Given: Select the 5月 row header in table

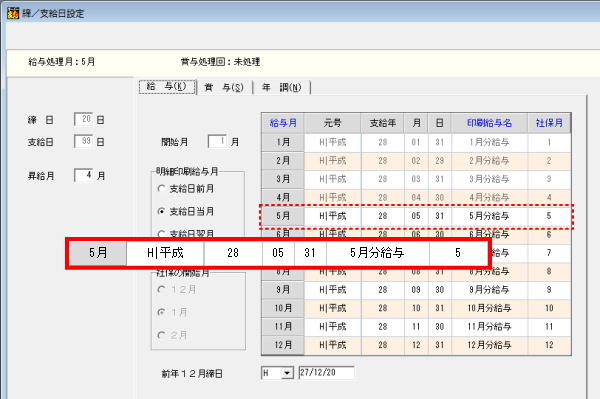Looking at the screenshot, I should 283,216.
